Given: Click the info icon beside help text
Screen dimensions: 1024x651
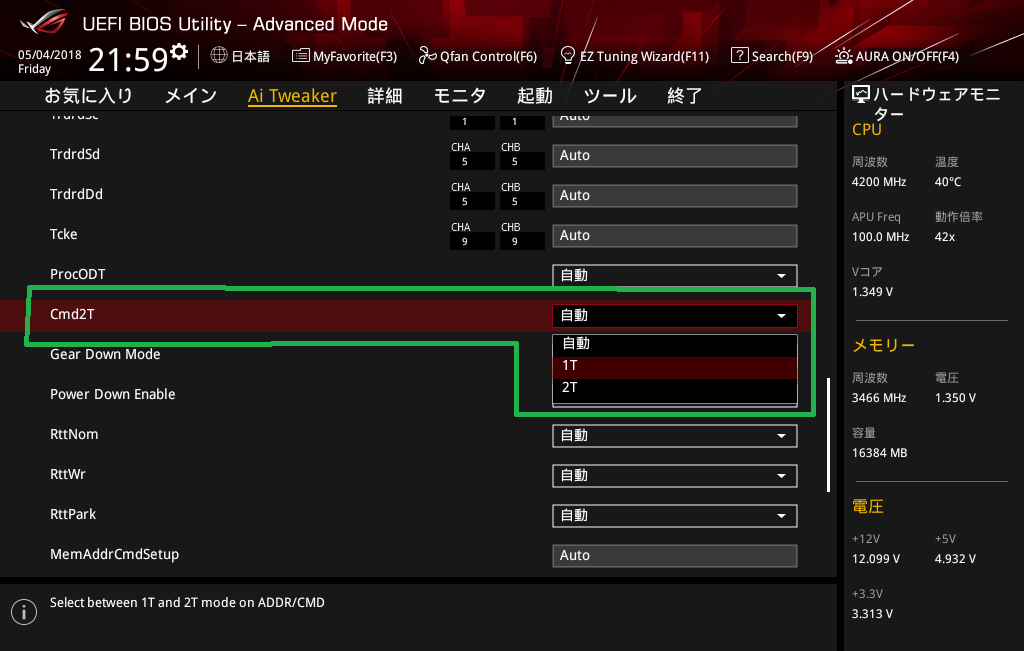Looking at the screenshot, I should click(x=24, y=612).
